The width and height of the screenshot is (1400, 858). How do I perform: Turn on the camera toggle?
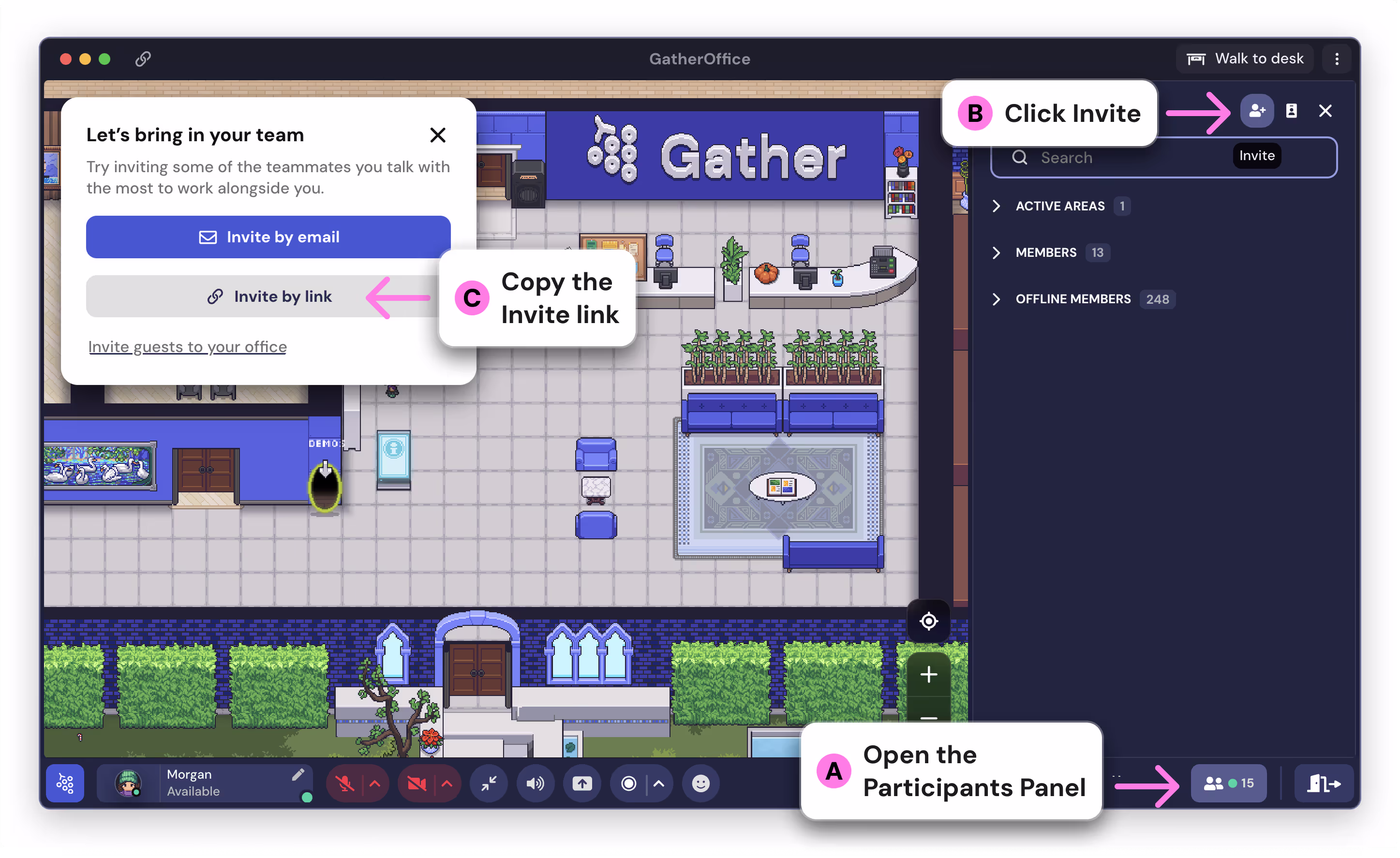(417, 784)
